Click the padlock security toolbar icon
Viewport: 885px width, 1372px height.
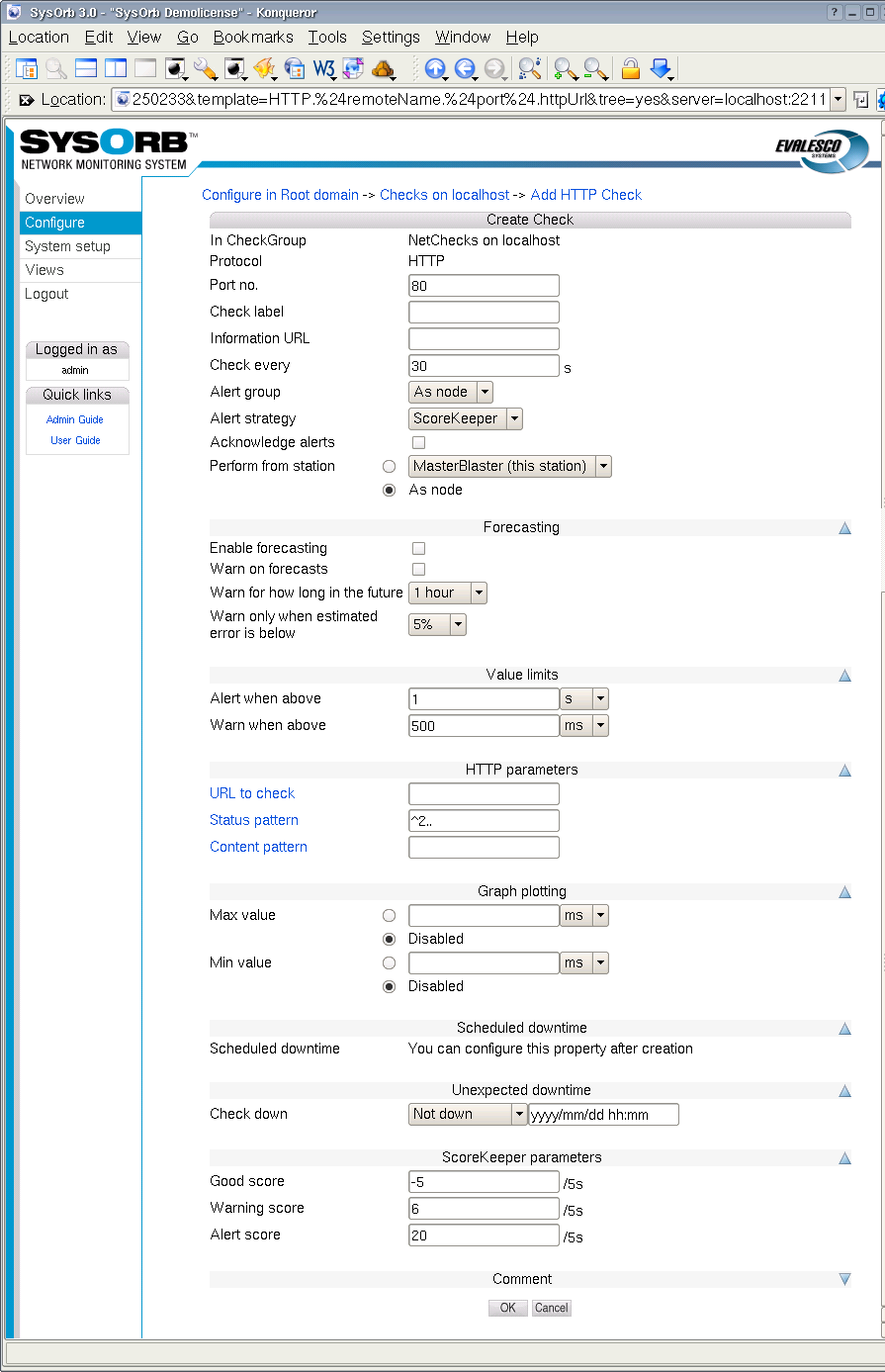[630, 68]
